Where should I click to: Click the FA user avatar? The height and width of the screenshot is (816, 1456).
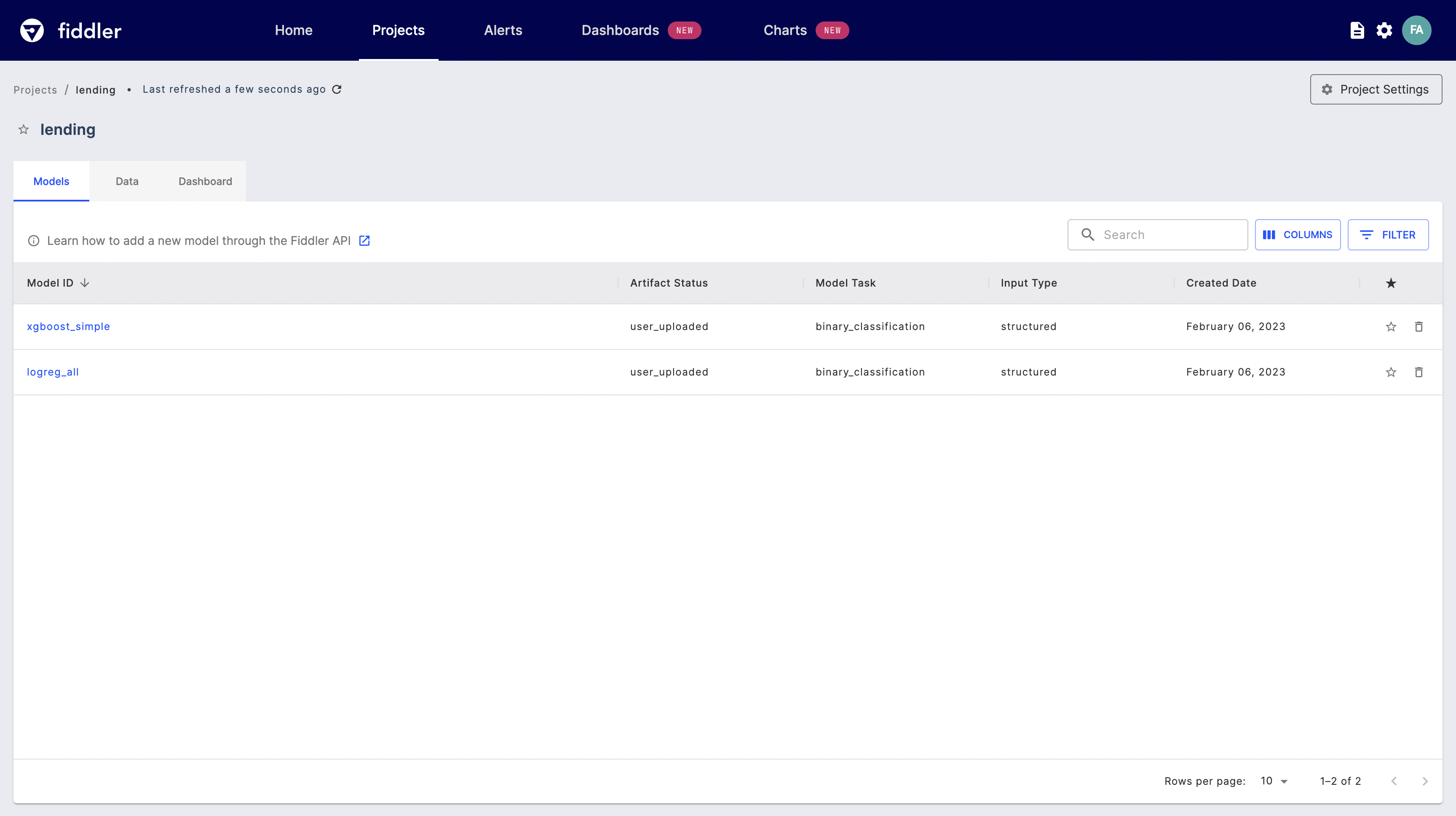[1416, 30]
